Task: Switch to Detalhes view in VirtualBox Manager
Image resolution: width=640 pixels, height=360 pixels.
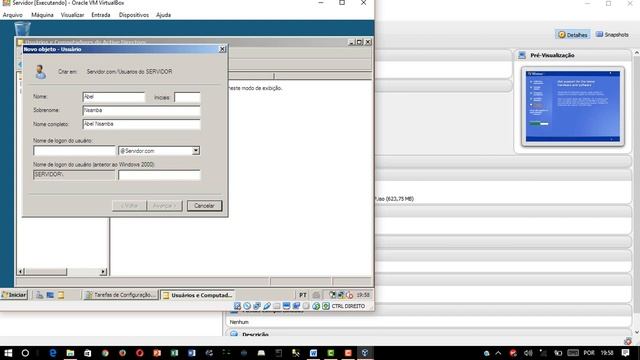Action: pyautogui.click(x=573, y=35)
